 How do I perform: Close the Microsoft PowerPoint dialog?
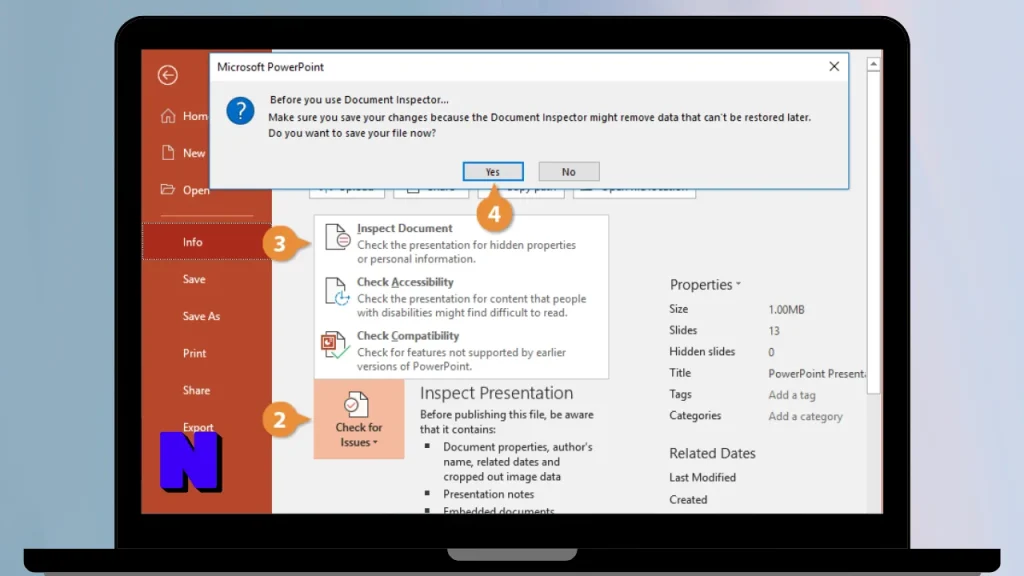[x=834, y=67]
